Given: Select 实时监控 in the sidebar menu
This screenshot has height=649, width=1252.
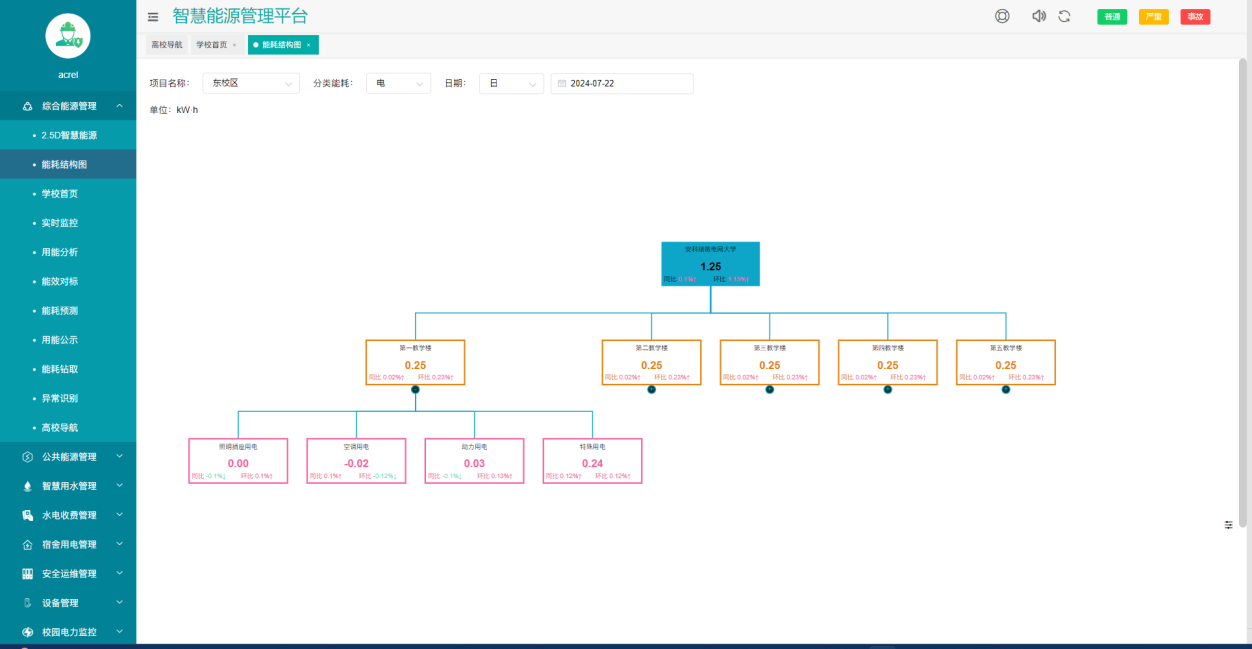Looking at the screenshot, I should click(x=60, y=223).
